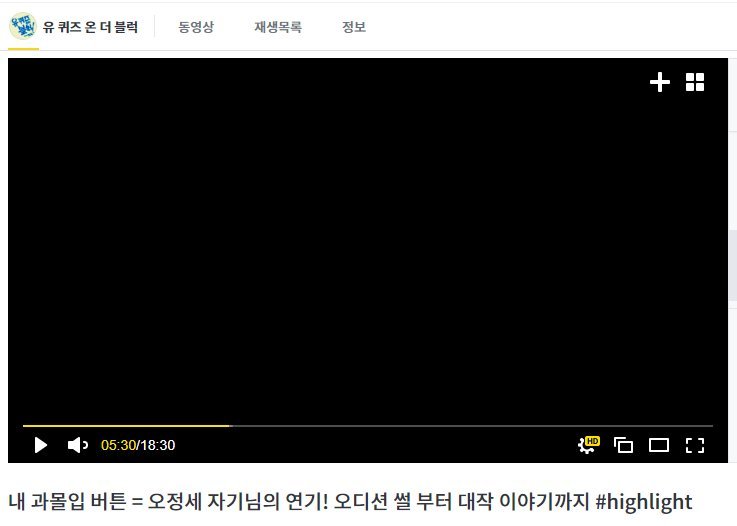737x526 pixels.
Task: Click the yellow played portion of the progress bar
Action: coord(125,426)
